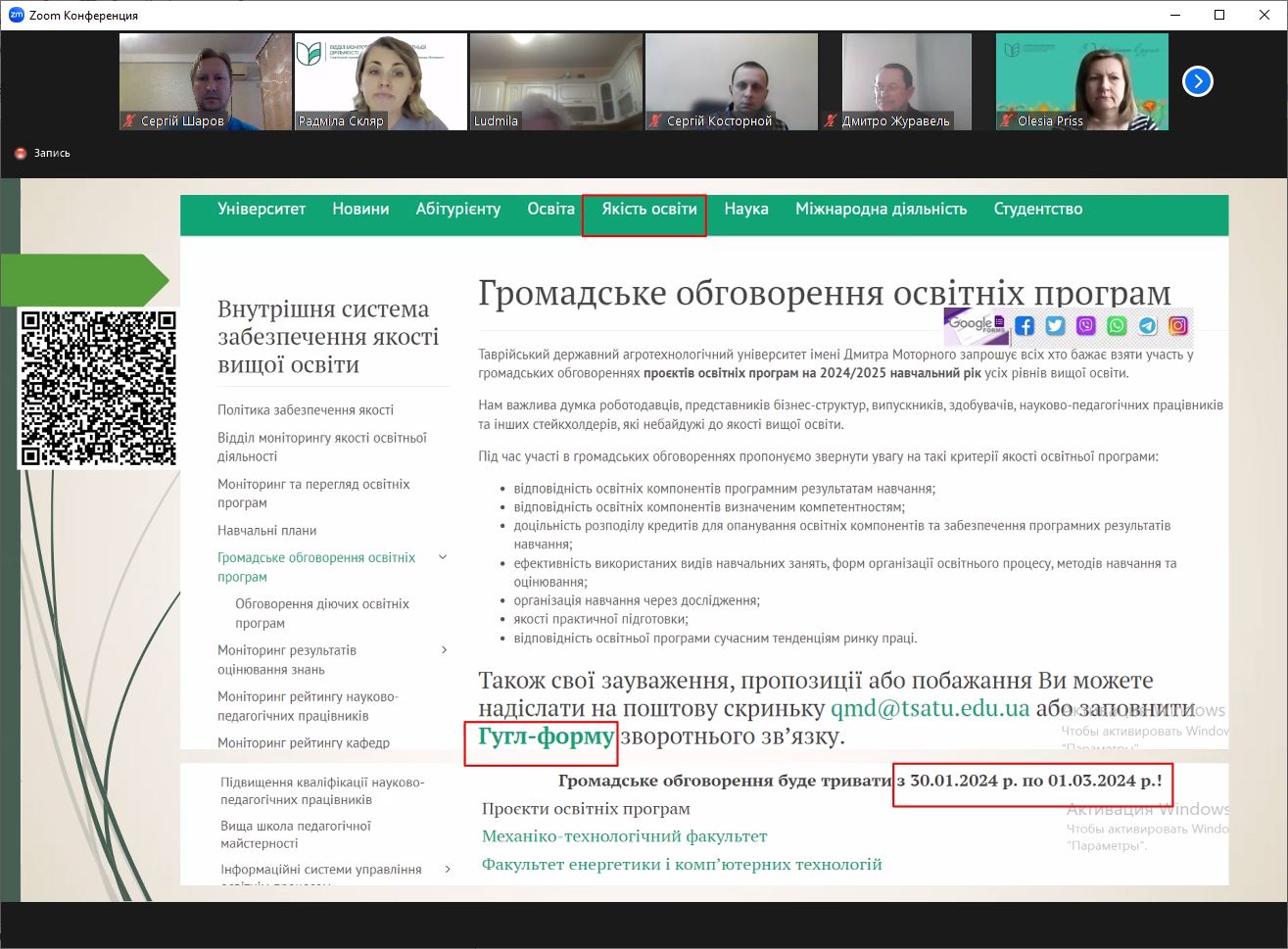Click the text Громадське обговорення буде тривати
This screenshot has height=949, width=1288.
coord(725,781)
